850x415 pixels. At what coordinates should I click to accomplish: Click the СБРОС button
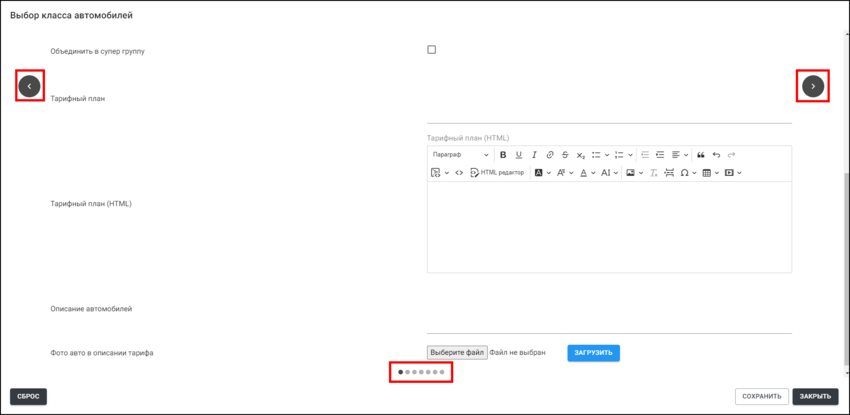coord(28,397)
